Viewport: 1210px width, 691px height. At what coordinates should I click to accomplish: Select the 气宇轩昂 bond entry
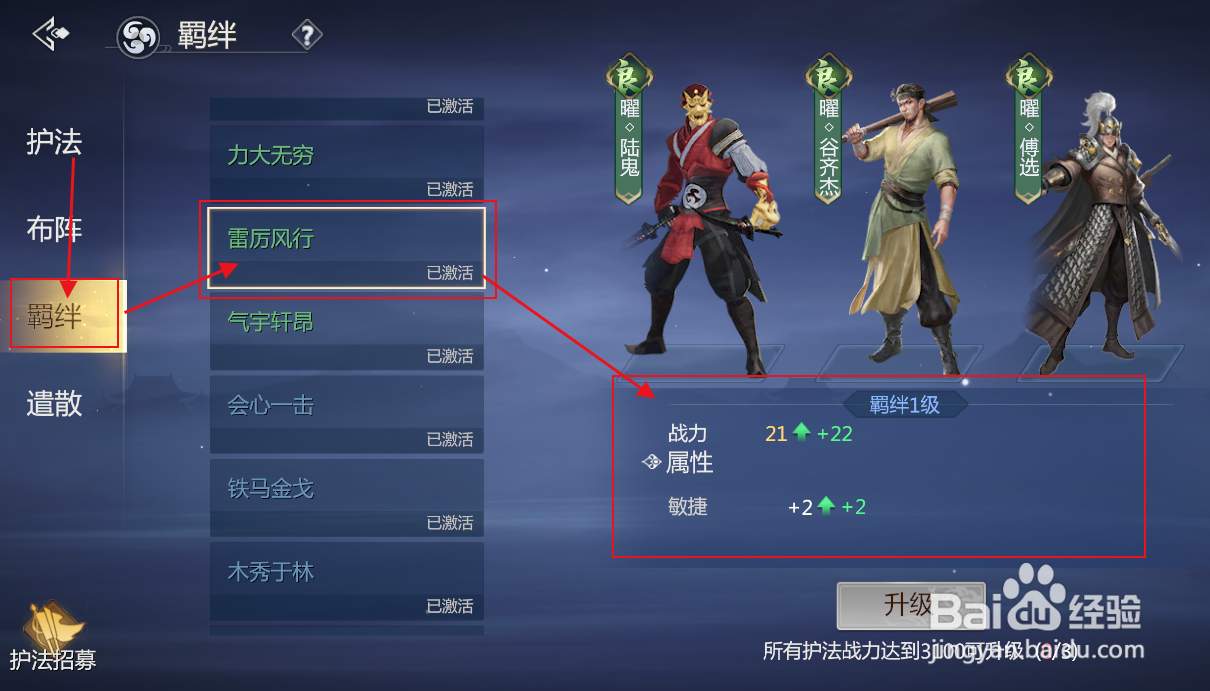click(347, 329)
